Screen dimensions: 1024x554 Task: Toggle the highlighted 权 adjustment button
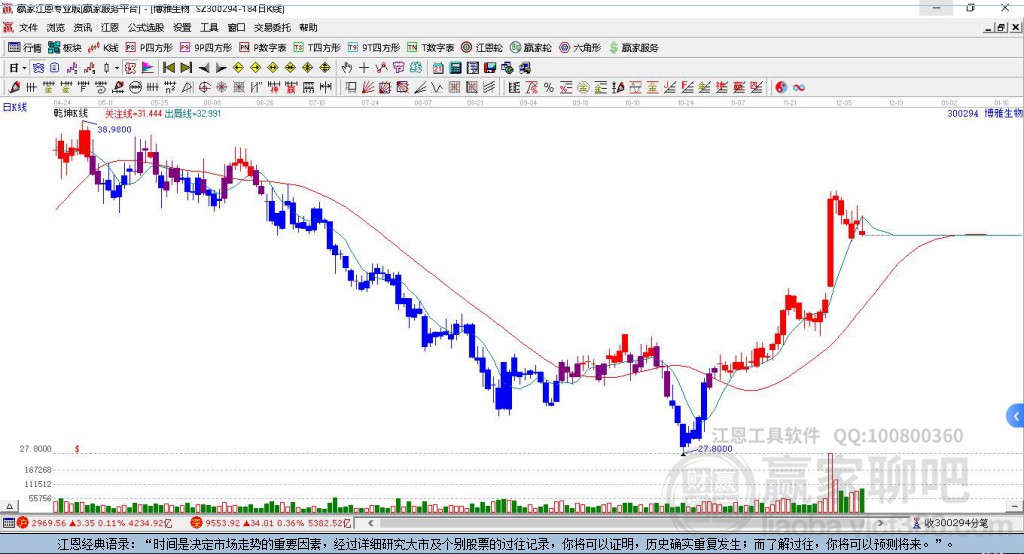[x=131, y=67]
